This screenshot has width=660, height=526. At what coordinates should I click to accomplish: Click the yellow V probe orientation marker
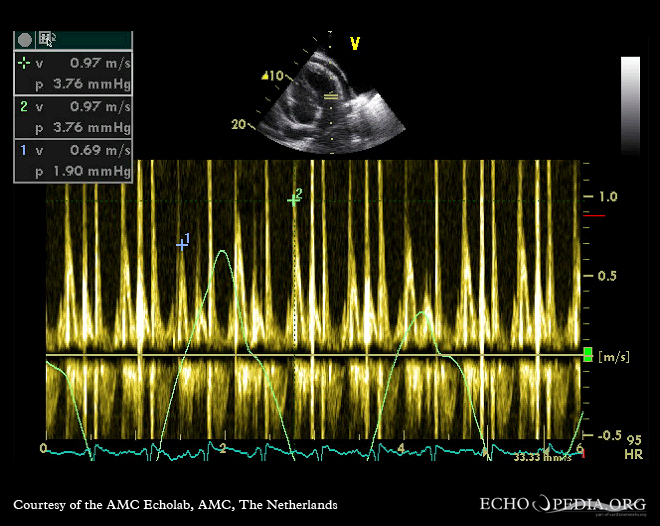coord(354,43)
